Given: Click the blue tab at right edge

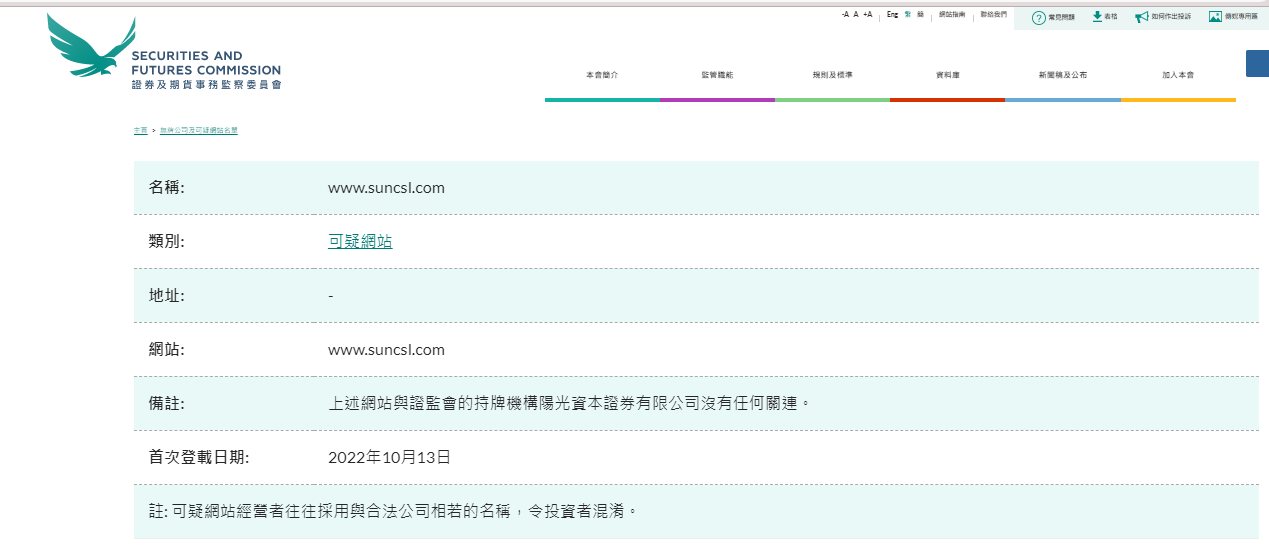Looking at the screenshot, I should [x=1257, y=63].
